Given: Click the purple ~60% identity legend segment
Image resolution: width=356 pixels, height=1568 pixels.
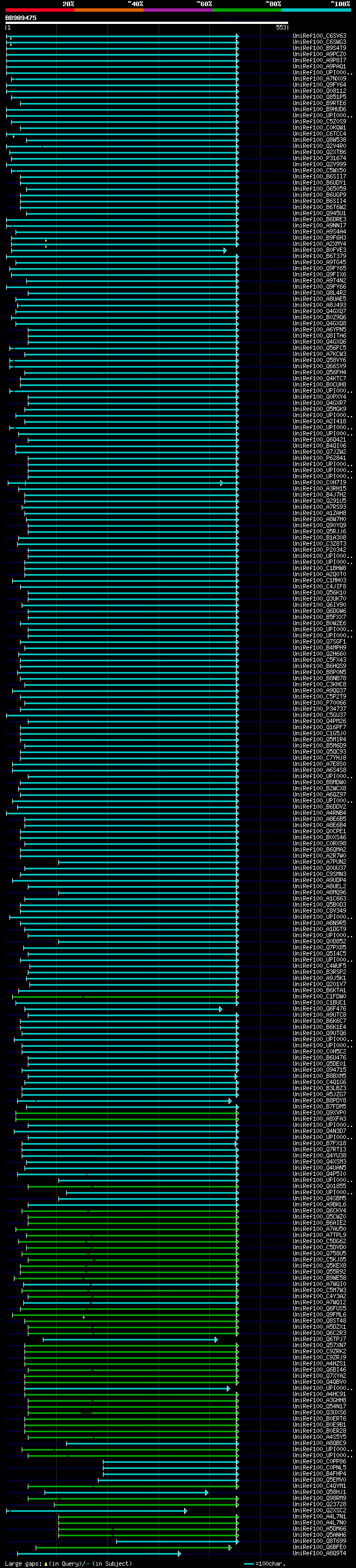Looking at the screenshot, I should tap(179, 10).
